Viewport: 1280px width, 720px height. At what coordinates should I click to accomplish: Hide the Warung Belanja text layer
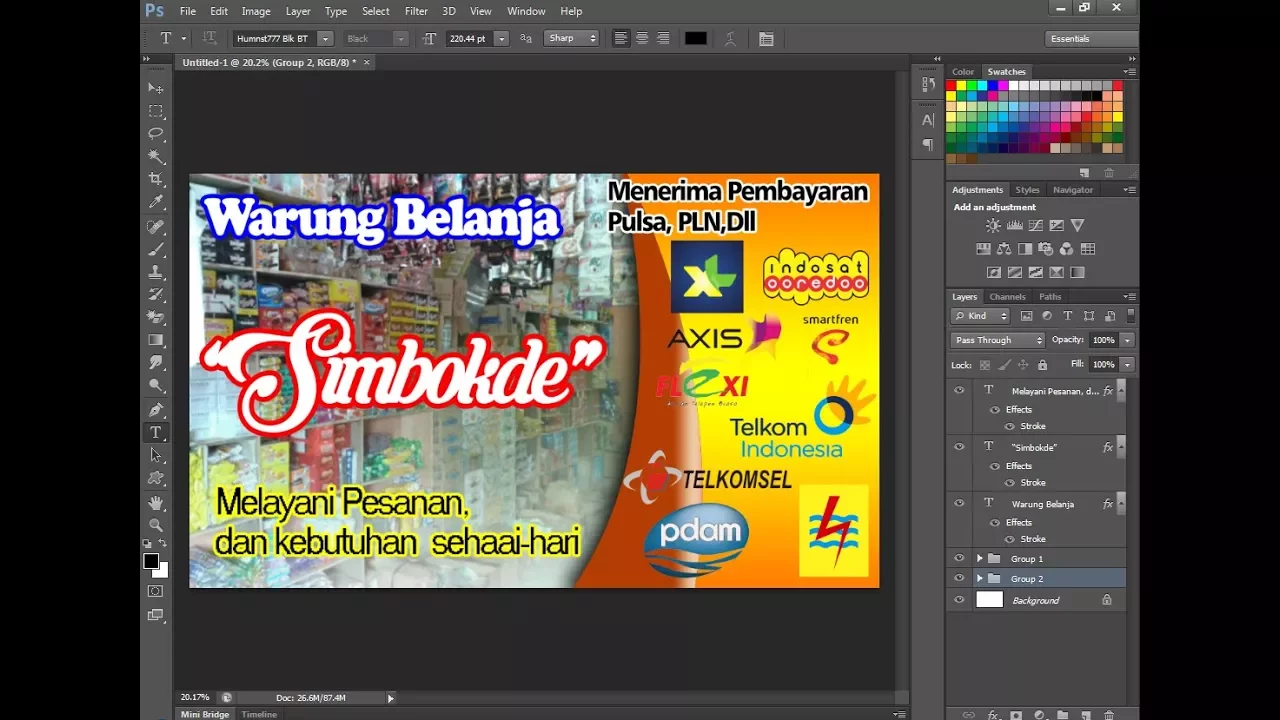click(960, 503)
